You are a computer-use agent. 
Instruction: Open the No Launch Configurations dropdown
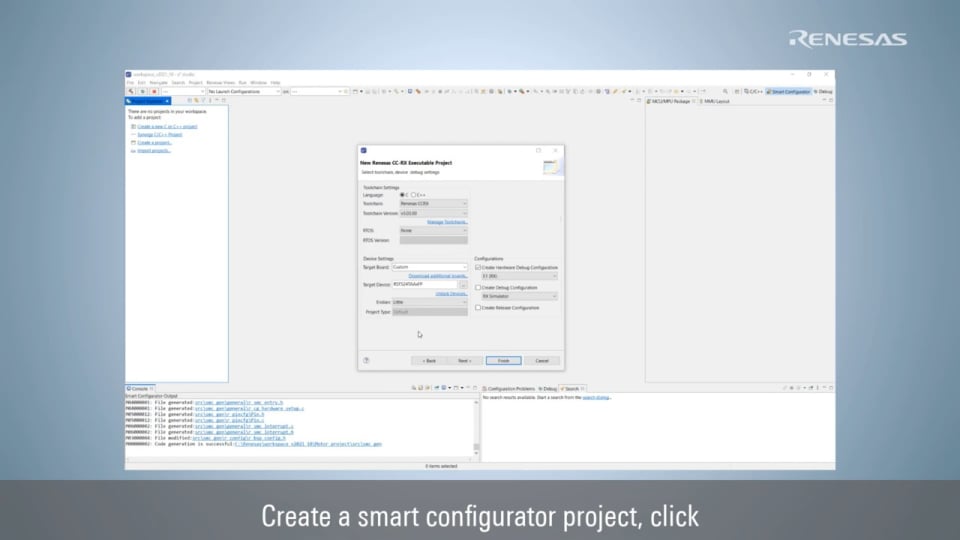tap(243, 91)
